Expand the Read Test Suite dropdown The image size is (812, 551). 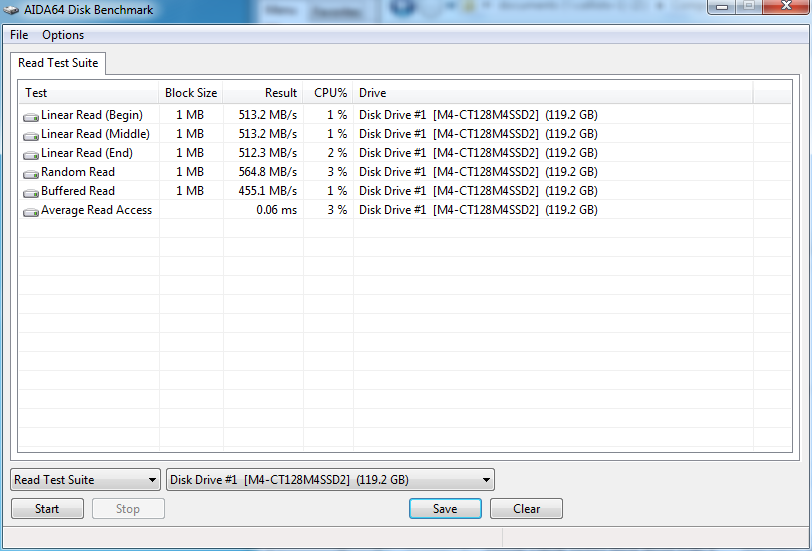pyautogui.click(x=85, y=480)
